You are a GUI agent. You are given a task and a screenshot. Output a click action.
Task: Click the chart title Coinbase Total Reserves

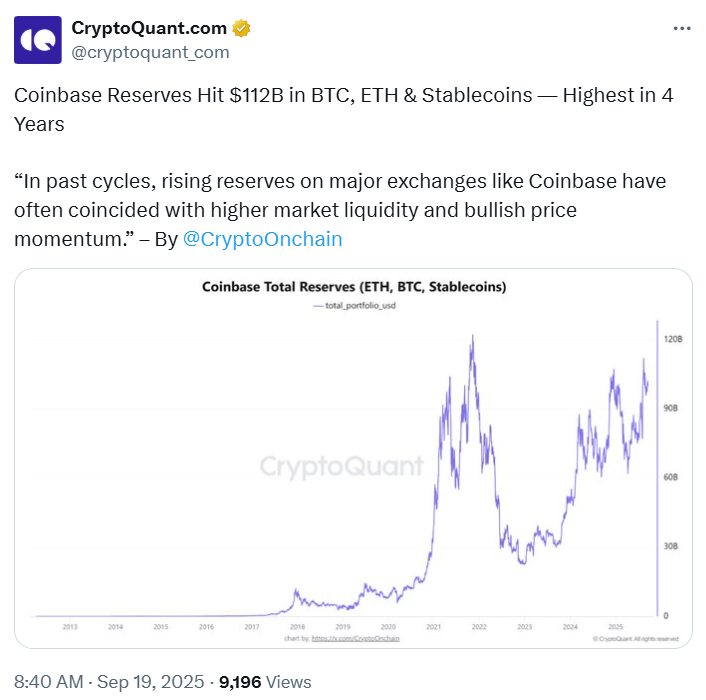[354, 287]
